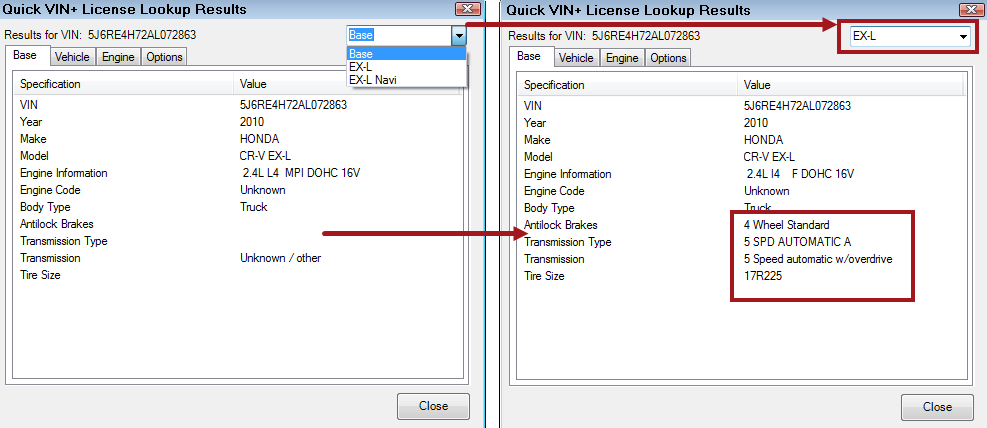Screen dimensions: 987x428
Task: Click the red X on Base trim dialog
Action: click(x=475, y=10)
